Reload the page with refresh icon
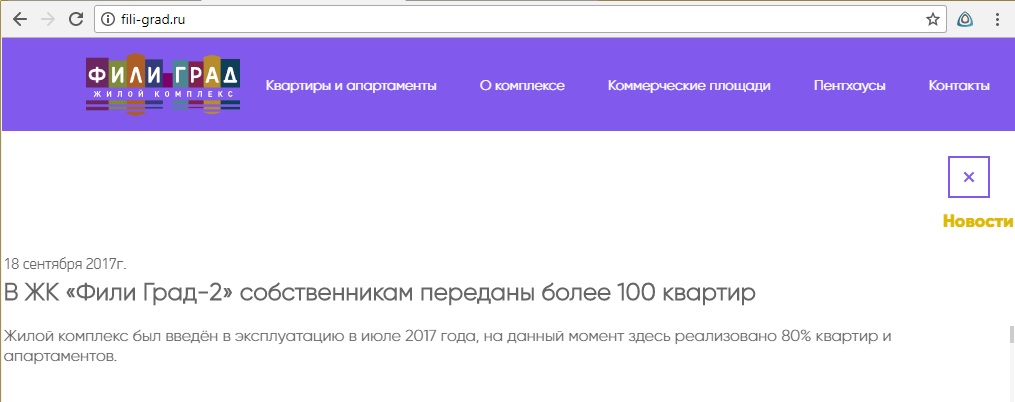The height and width of the screenshot is (402, 1015). 76,19
